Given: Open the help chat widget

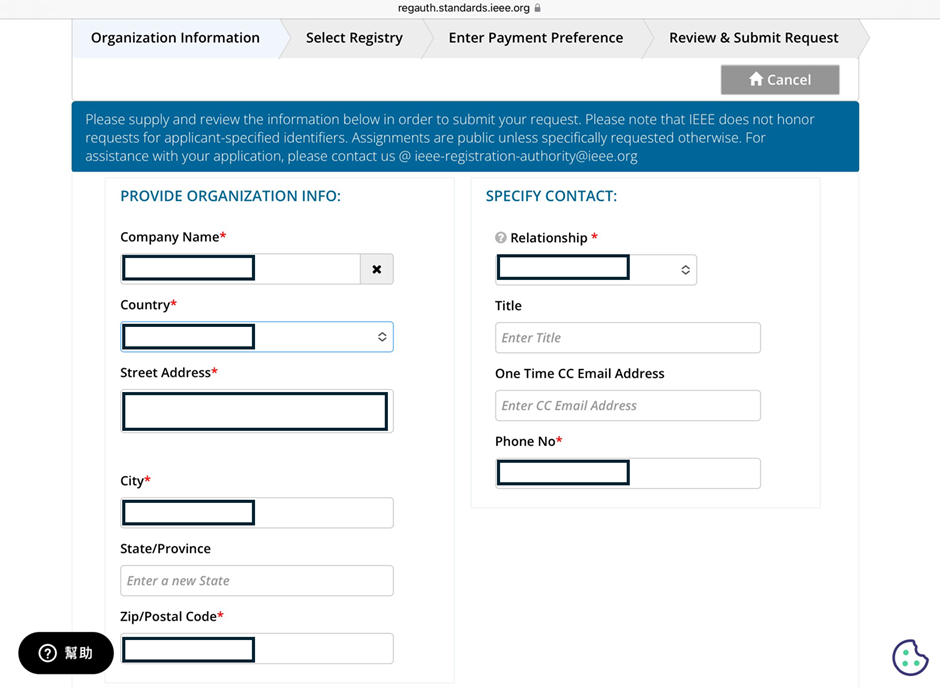Looking at the screenshot, I should coord(66,653).
